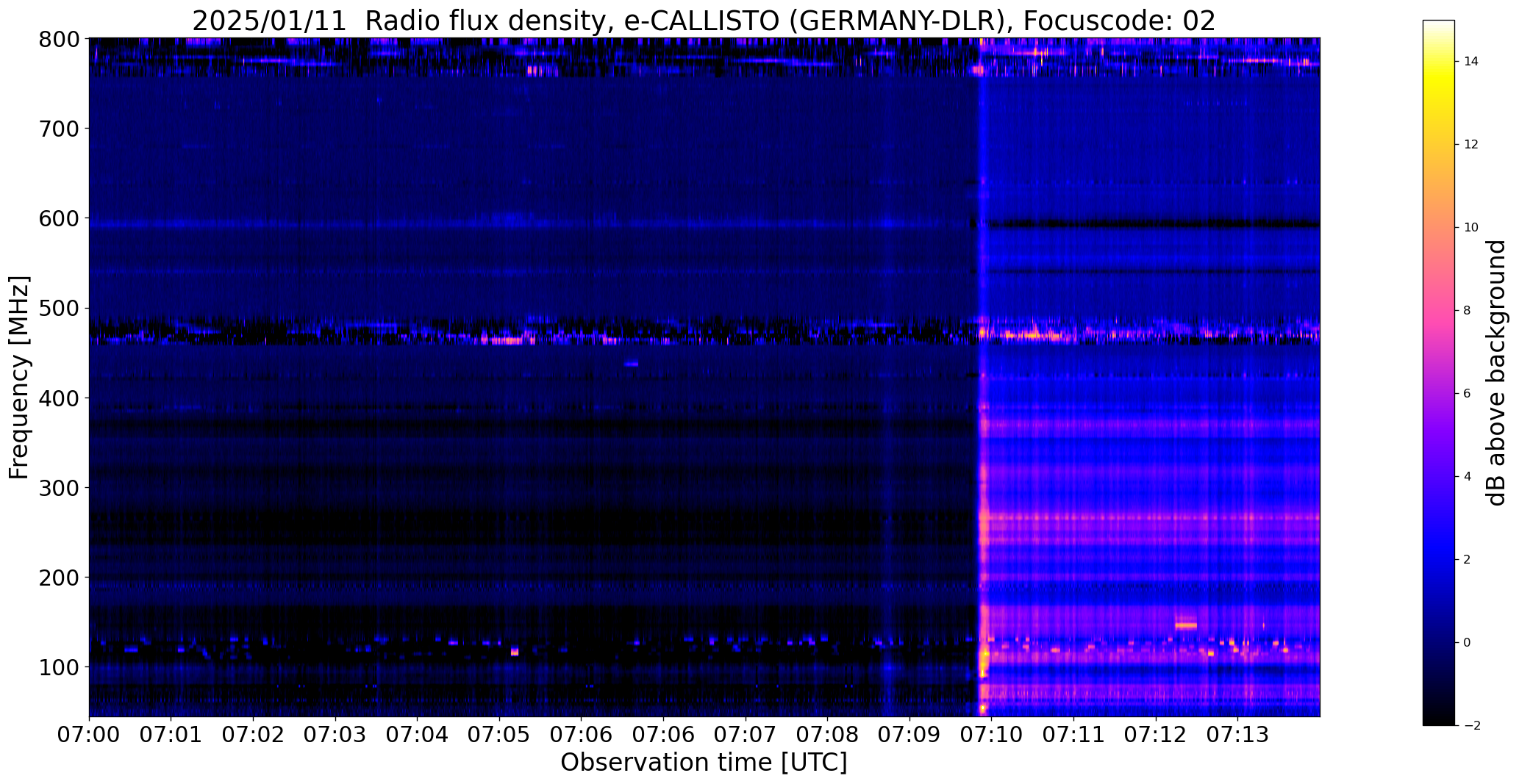This screenshot has height=784, width=1519.
Task: Click the 07:07 time tick label
Action: click(x=746, y=735)
